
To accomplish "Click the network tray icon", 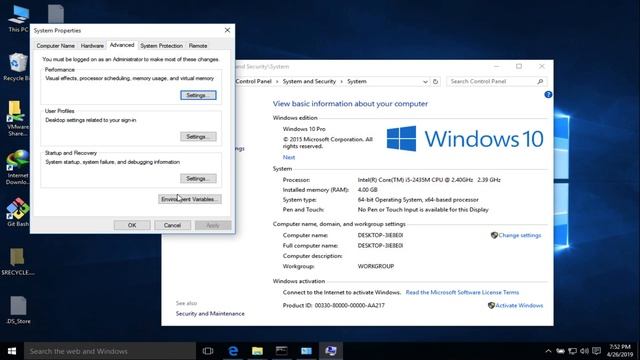I will [x=573, y=351].
